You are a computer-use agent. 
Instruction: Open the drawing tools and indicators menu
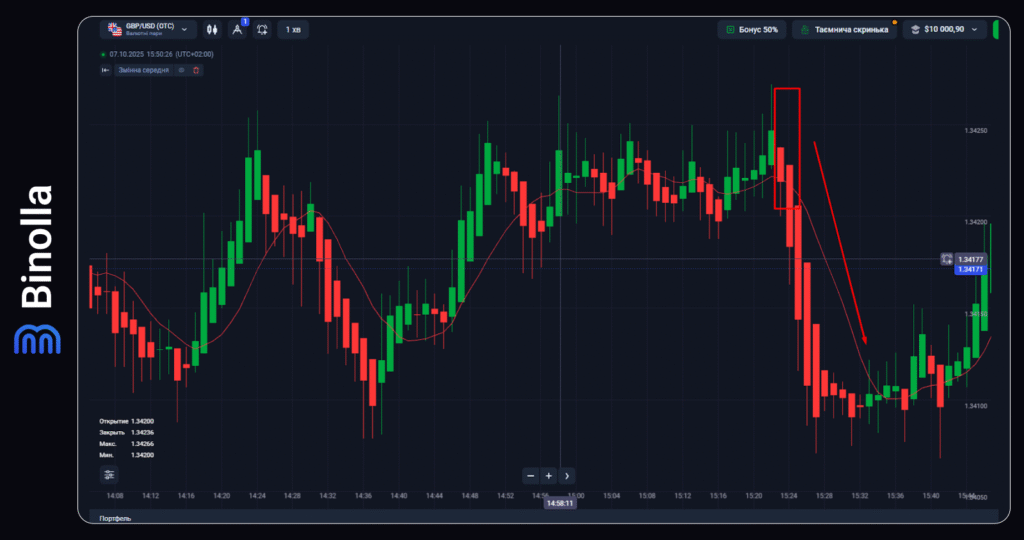click(238, 30)
